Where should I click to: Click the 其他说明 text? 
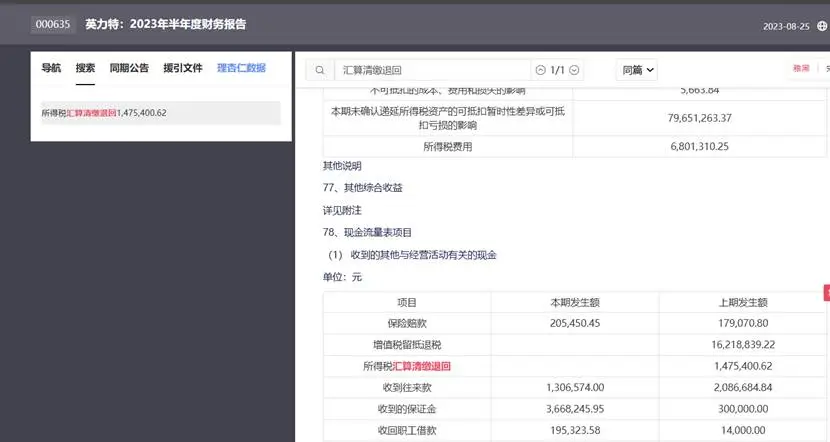(342, 166)
